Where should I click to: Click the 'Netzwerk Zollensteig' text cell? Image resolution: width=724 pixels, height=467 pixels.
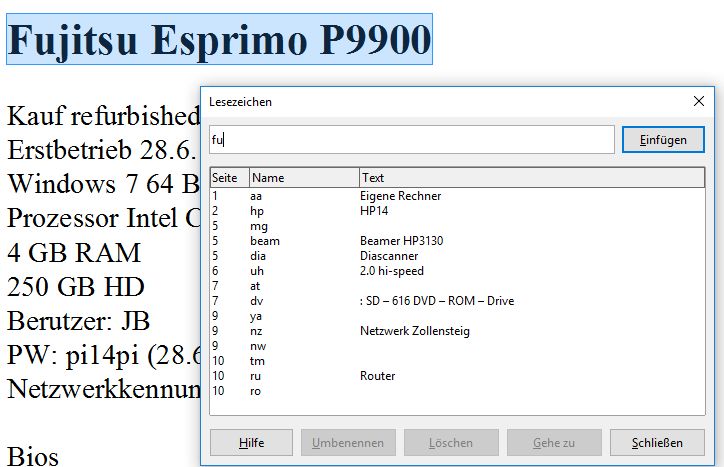click(x=415, y=331)
